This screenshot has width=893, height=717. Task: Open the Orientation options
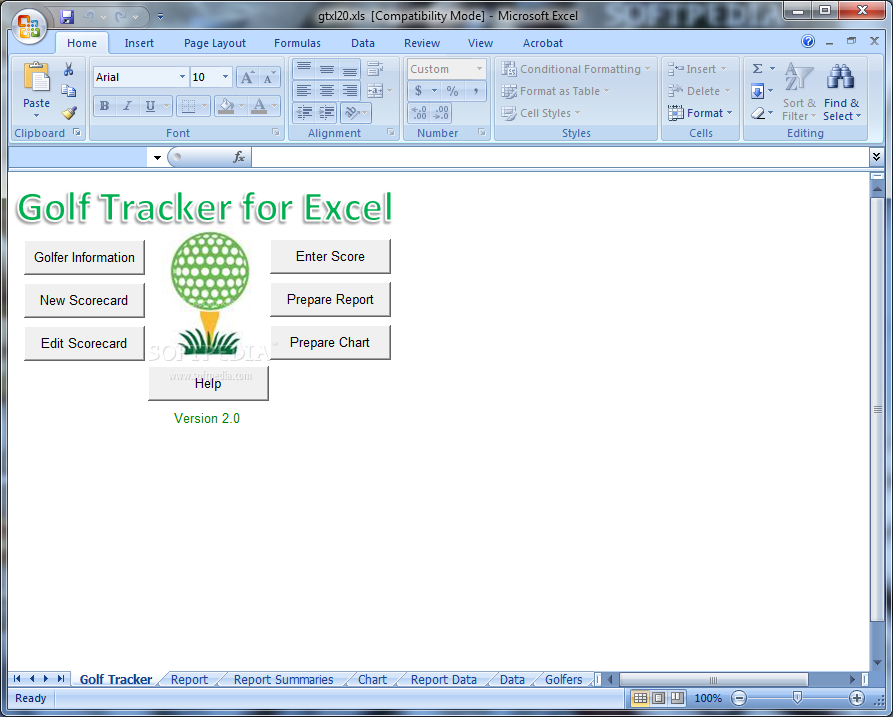click(355, 113)
